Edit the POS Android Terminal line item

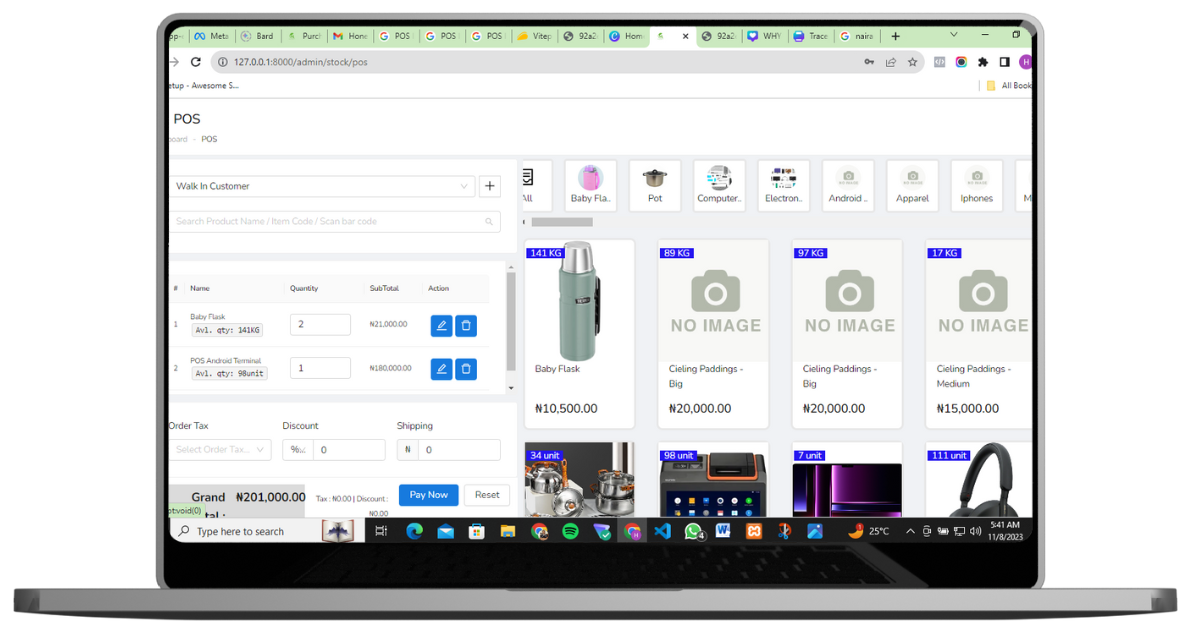(x=441, y=368)
